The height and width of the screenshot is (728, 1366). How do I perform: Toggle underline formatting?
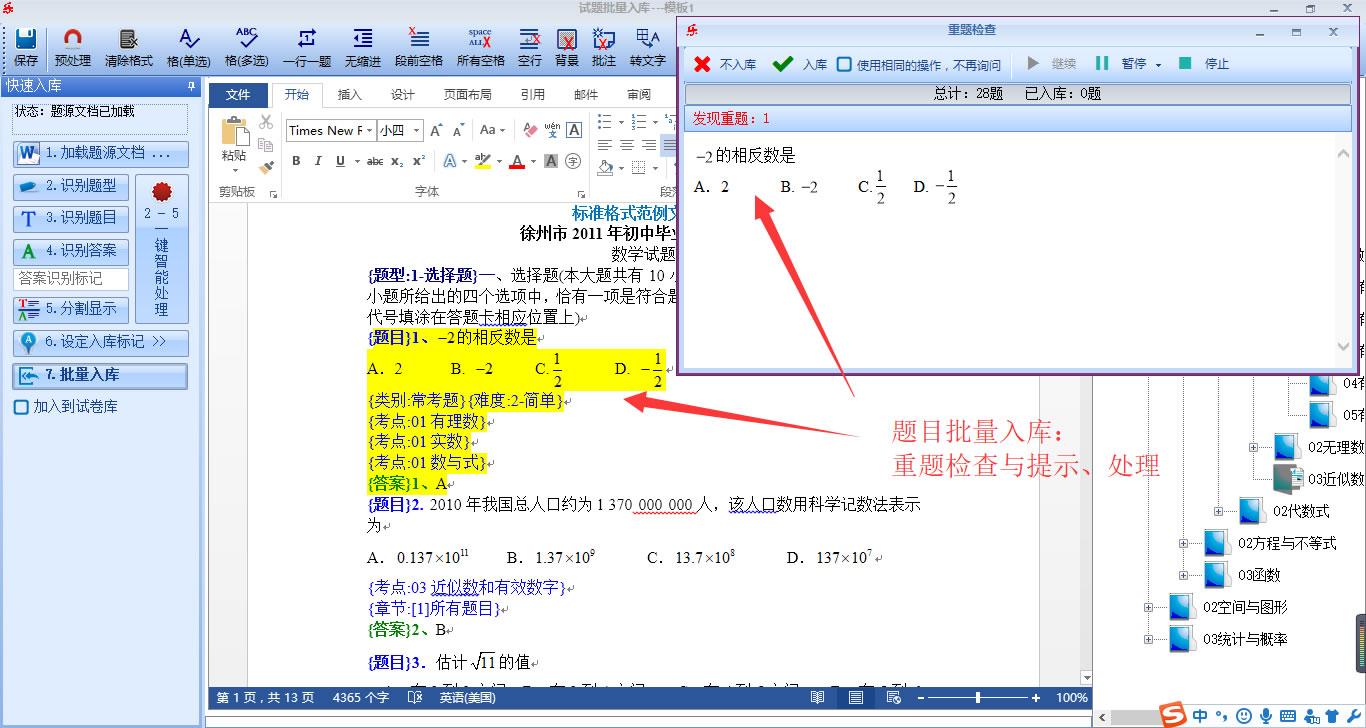point(340,161)
